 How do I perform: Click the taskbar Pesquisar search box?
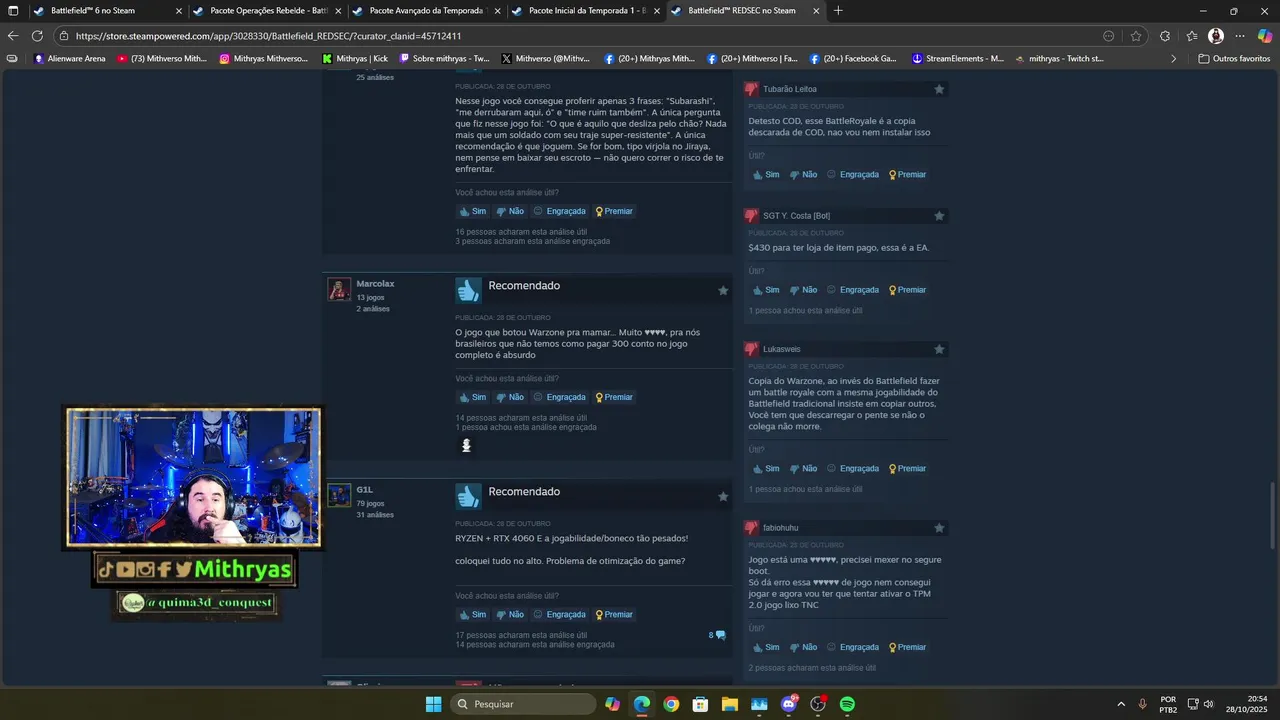[523, 704]
